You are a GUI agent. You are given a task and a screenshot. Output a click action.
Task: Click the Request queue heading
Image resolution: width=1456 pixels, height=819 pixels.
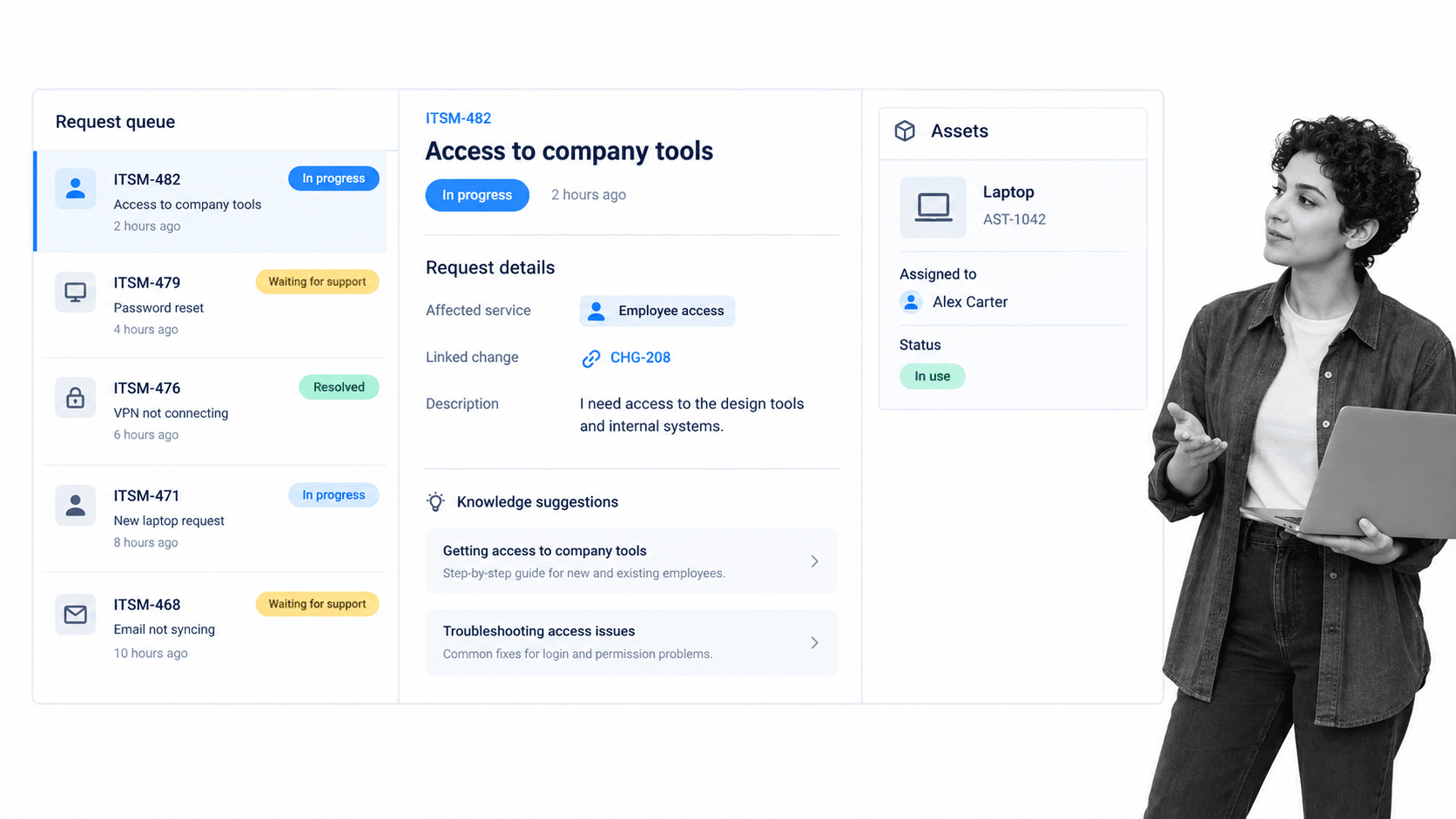pyautogui.click(x=115, y=122)
